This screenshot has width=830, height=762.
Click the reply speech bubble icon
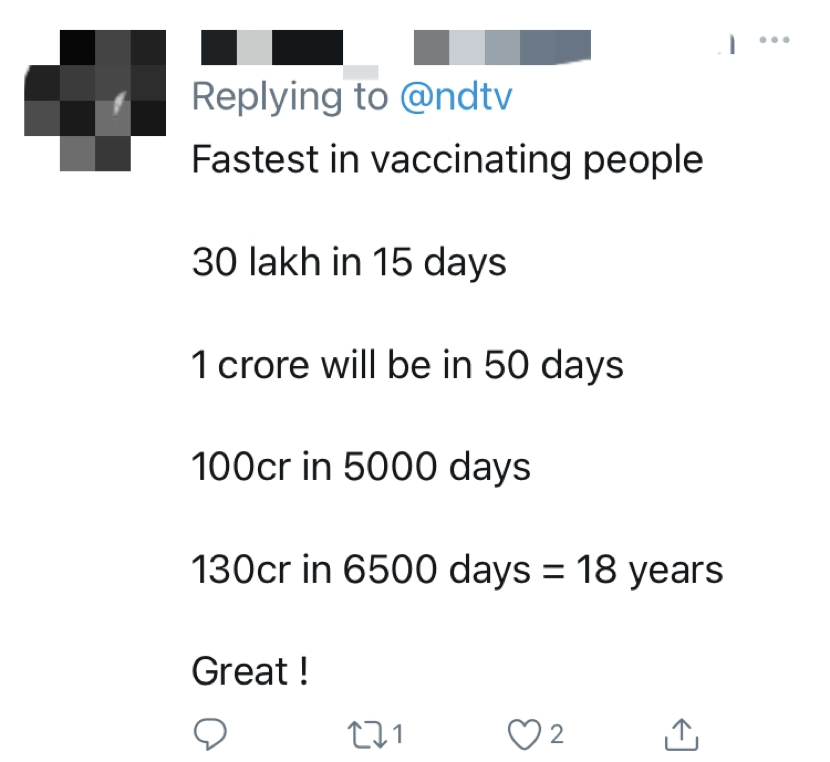click(209, 735)
